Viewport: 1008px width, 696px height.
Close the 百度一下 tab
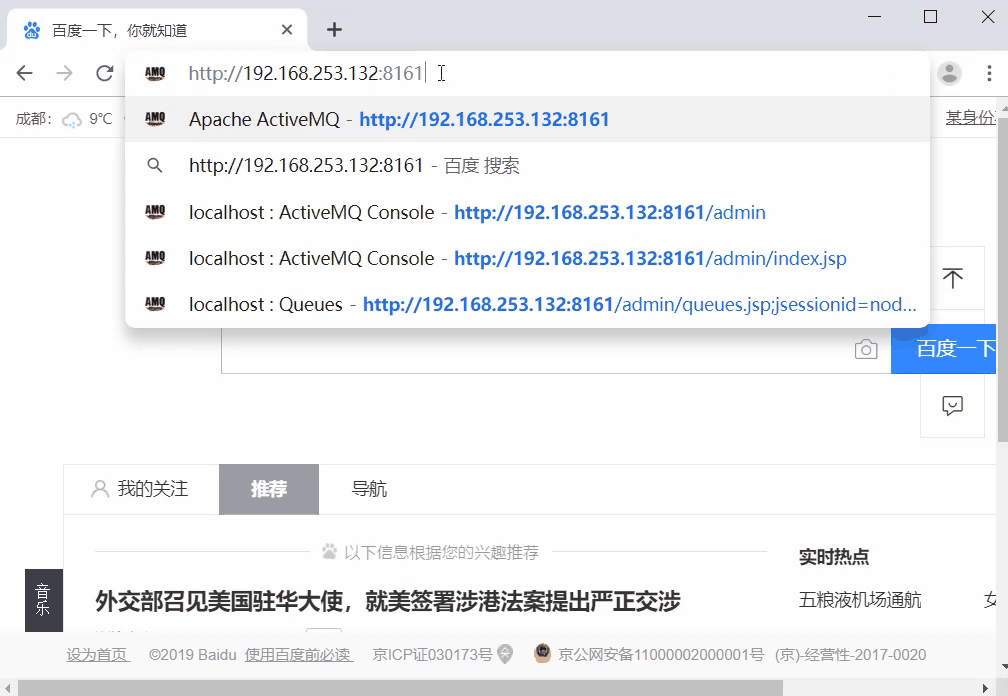(x=287, y=30)
